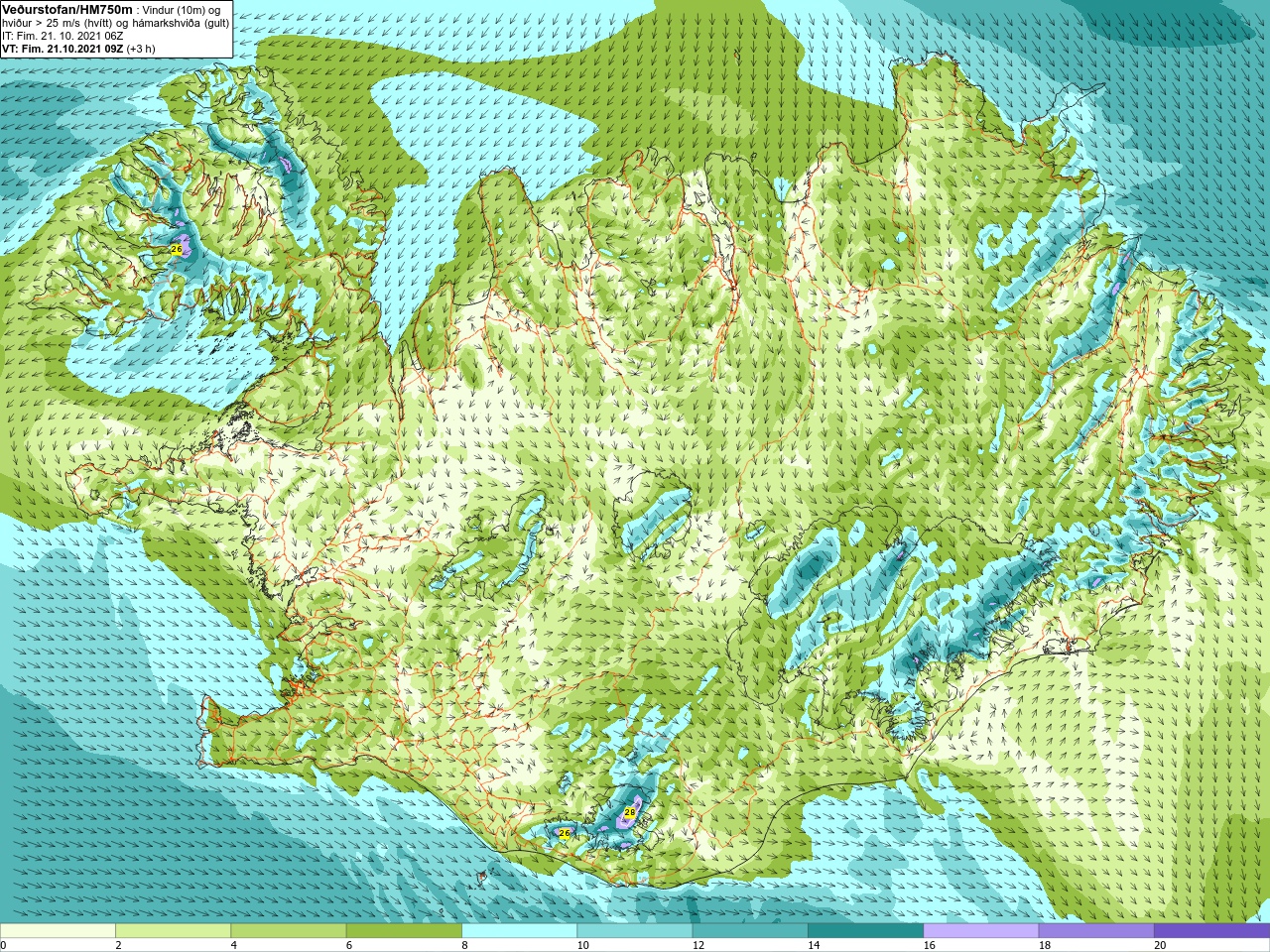Select the 10–12 m/s turquoise legend swatch
Screen dimensions: 1270x952
tap(634, 931)
